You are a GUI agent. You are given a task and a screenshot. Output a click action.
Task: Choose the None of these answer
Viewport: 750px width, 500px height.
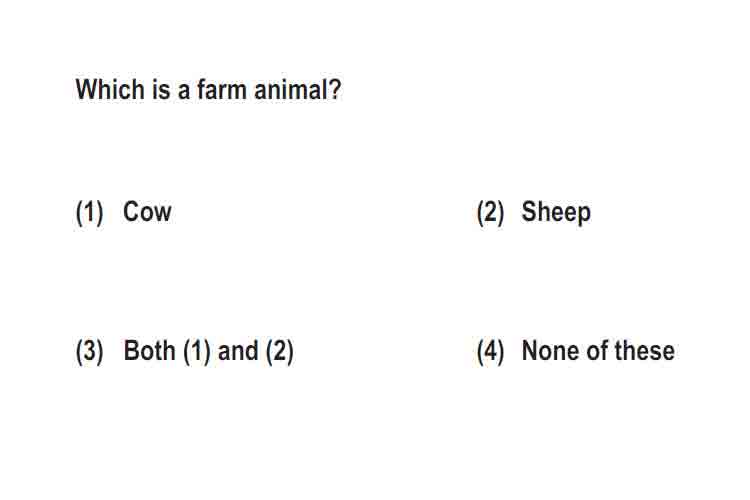point(598,351)
